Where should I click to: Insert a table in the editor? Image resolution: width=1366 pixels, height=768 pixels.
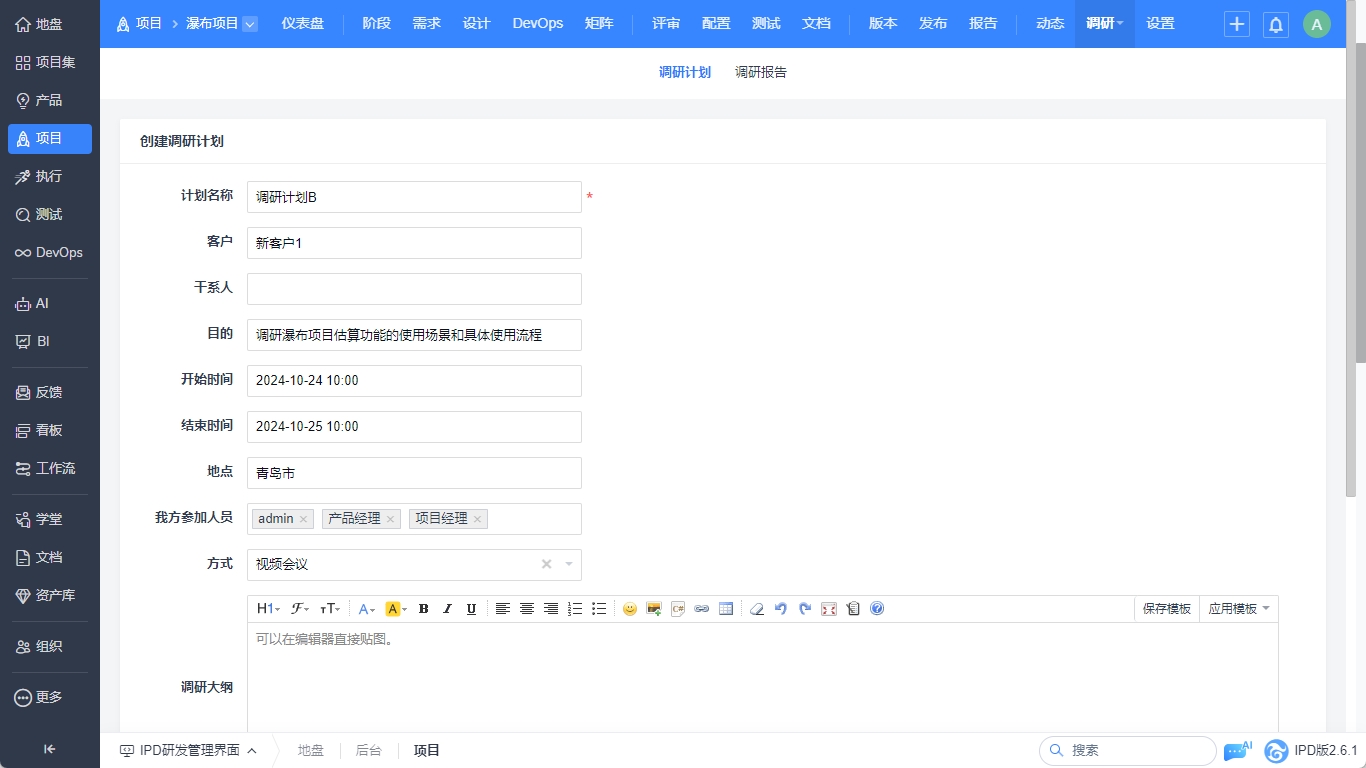[726, 609]
